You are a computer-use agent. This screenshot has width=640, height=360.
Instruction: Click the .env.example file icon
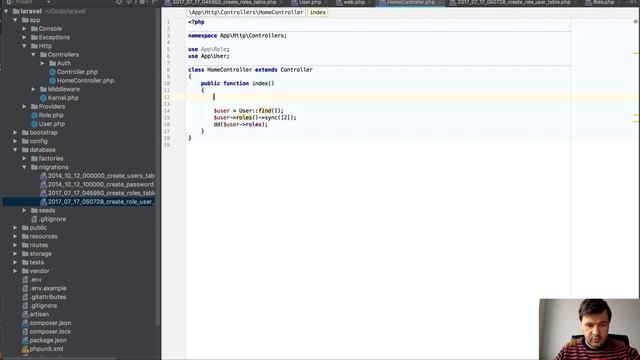(x=25, y=289)
